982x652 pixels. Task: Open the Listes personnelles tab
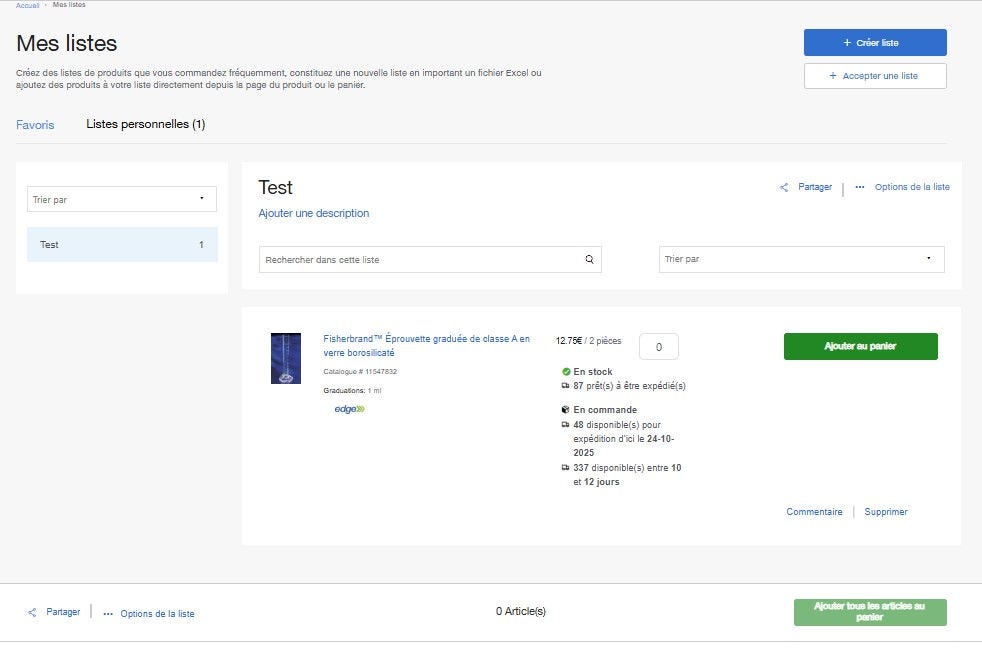point(145,124)
